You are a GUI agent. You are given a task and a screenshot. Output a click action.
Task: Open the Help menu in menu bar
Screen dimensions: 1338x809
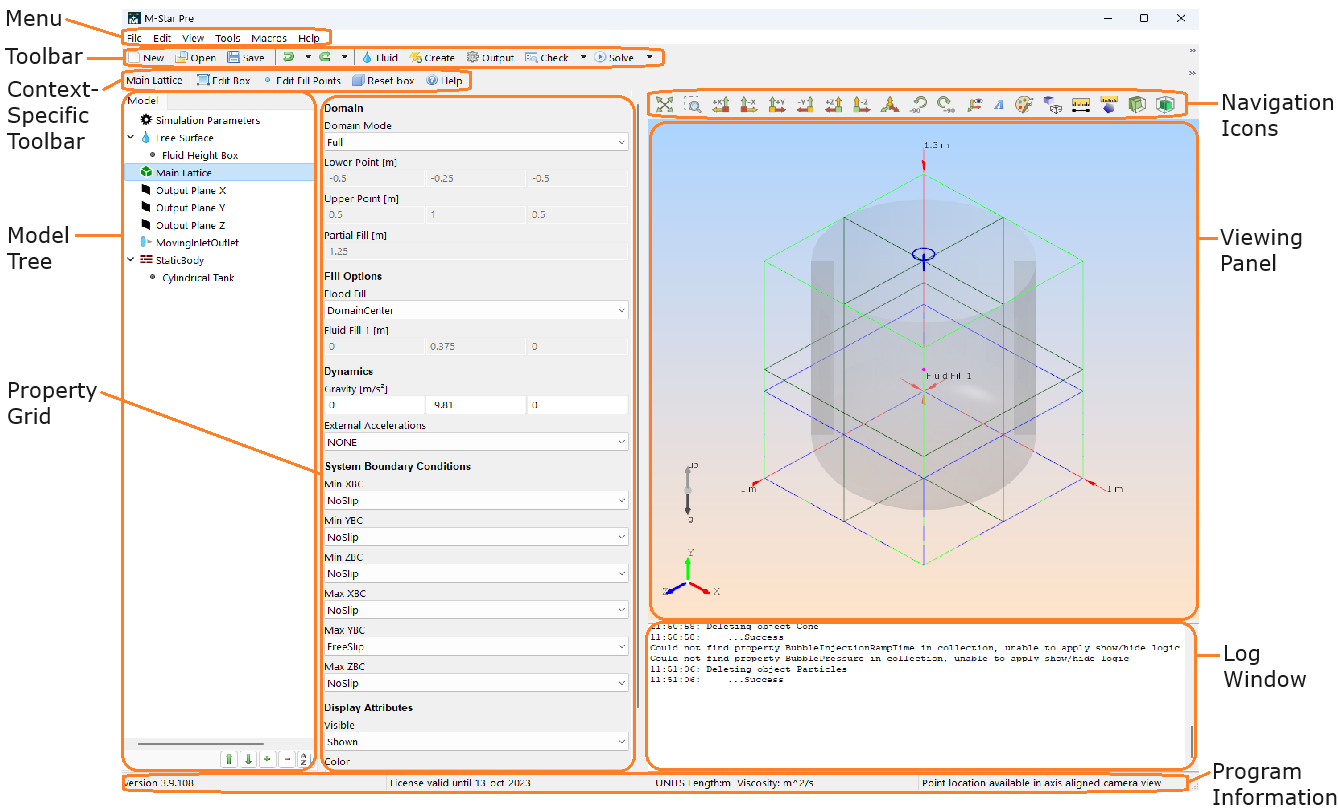point(308,38)
